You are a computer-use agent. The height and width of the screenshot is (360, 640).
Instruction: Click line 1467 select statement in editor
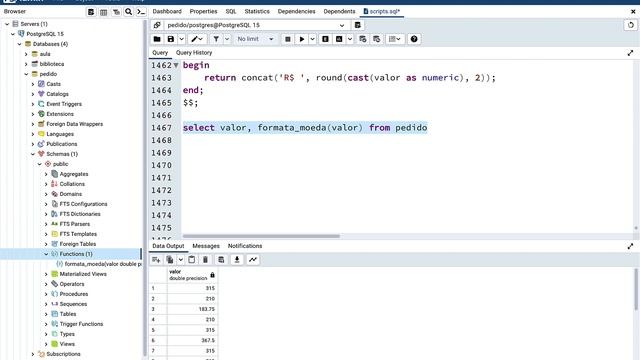pos(305,128)
